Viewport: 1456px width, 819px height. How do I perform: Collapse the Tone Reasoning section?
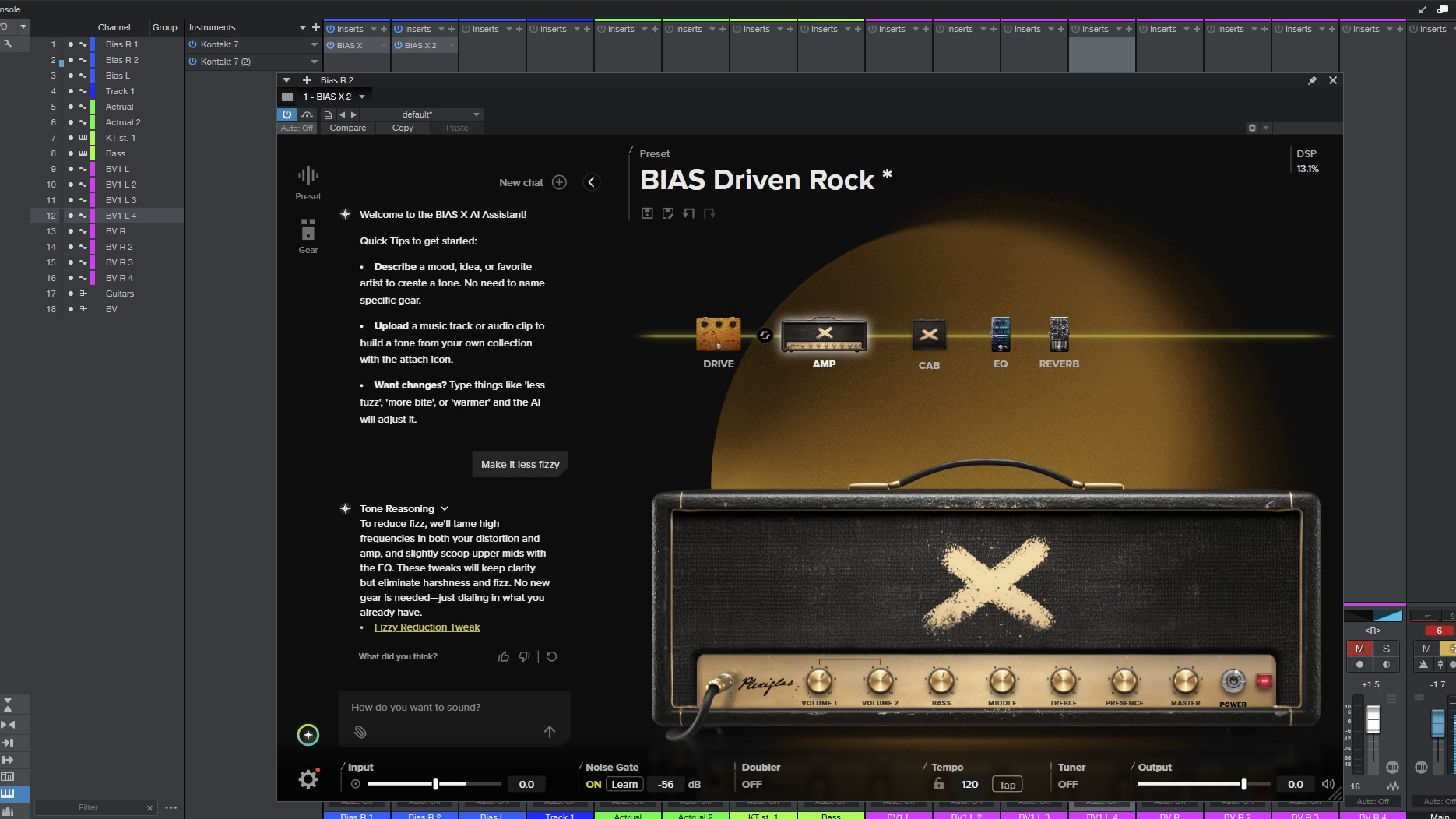coord(444,508)
